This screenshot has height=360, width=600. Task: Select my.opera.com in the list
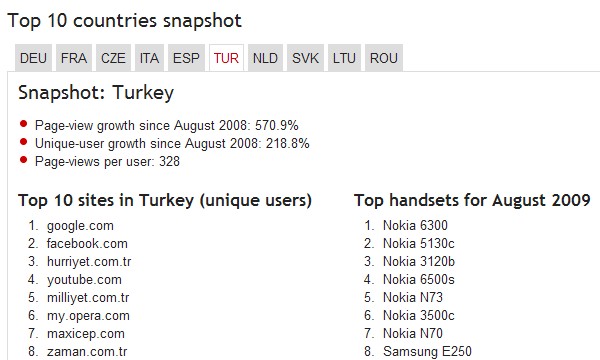[88, 316]
